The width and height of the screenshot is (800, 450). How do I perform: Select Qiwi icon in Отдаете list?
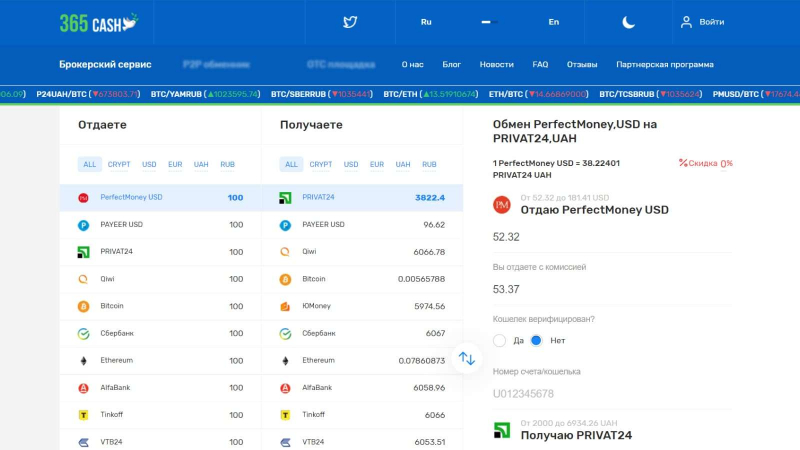coord(83,279)
